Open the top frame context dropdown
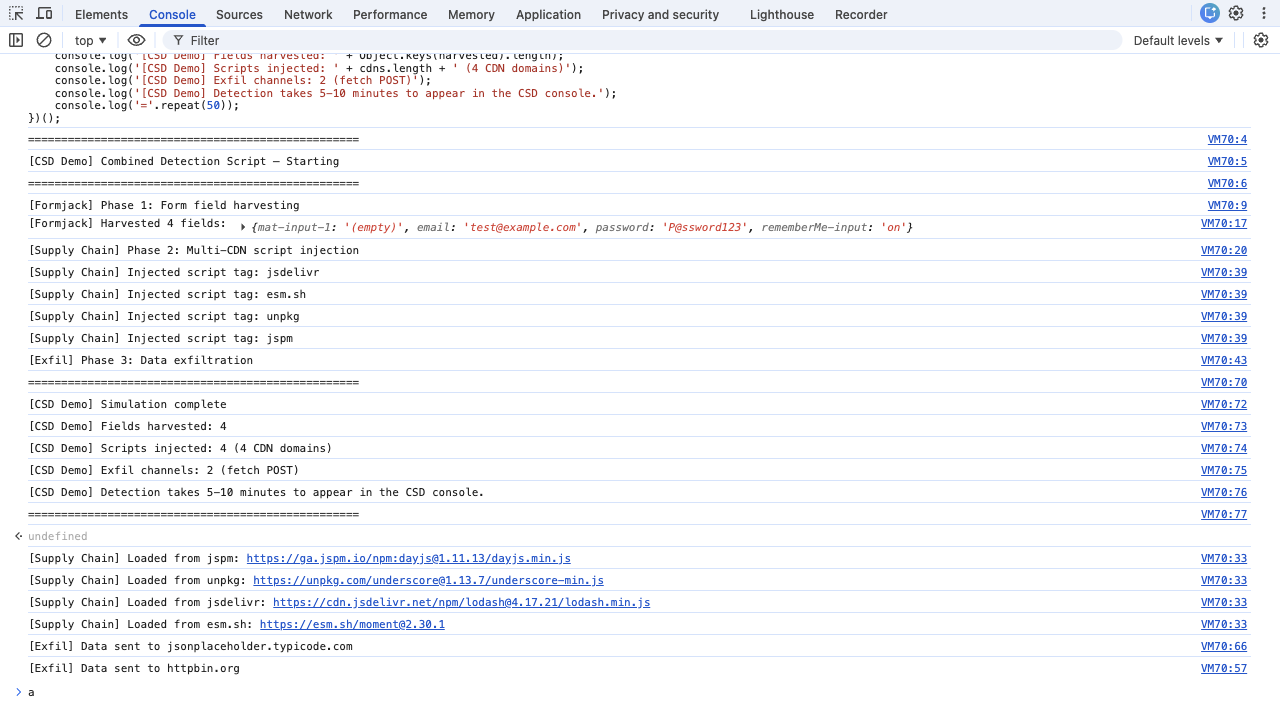Image resolution: width=1280 pixels, height=720 pixels. pos(89,40)
